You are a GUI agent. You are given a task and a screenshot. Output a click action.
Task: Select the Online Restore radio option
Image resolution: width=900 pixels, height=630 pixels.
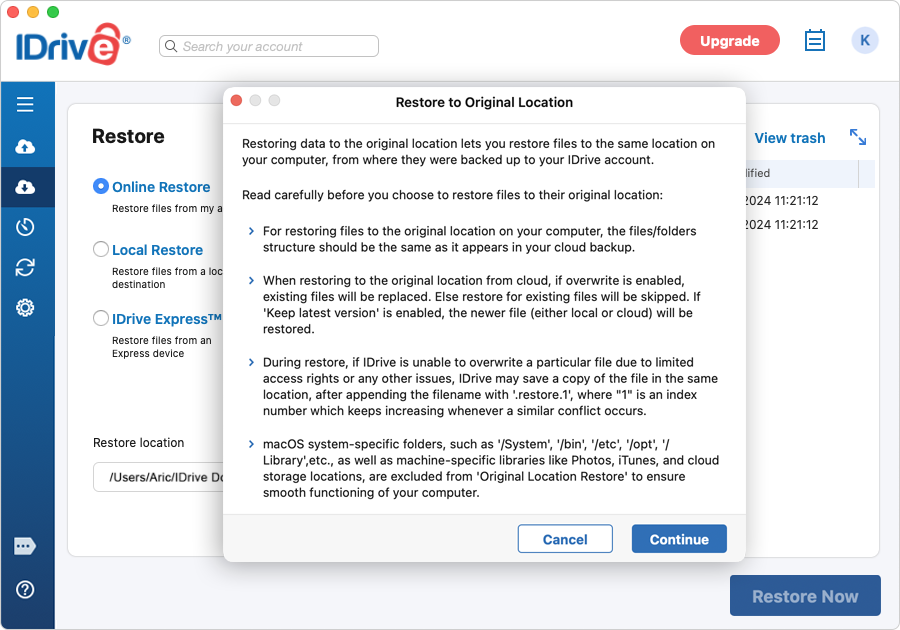coord(101,186)
